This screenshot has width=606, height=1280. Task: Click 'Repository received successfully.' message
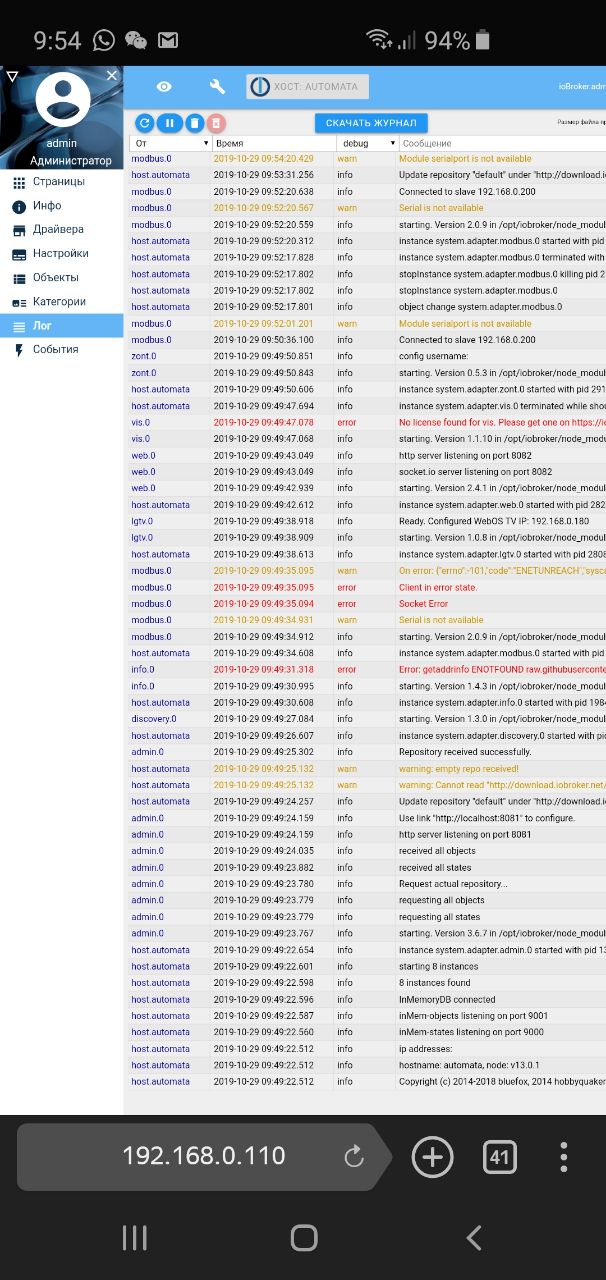click(x=465, y=752)
